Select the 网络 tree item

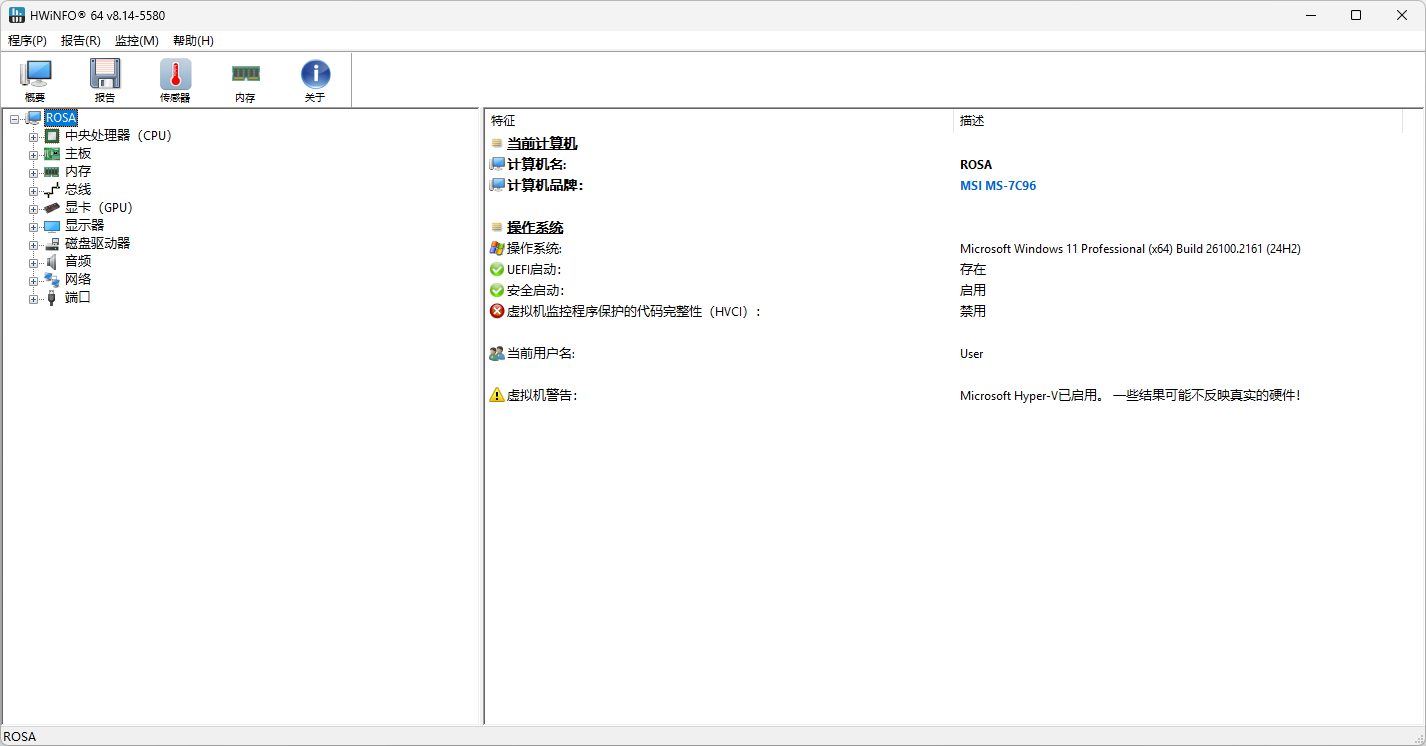click(78, 279)
